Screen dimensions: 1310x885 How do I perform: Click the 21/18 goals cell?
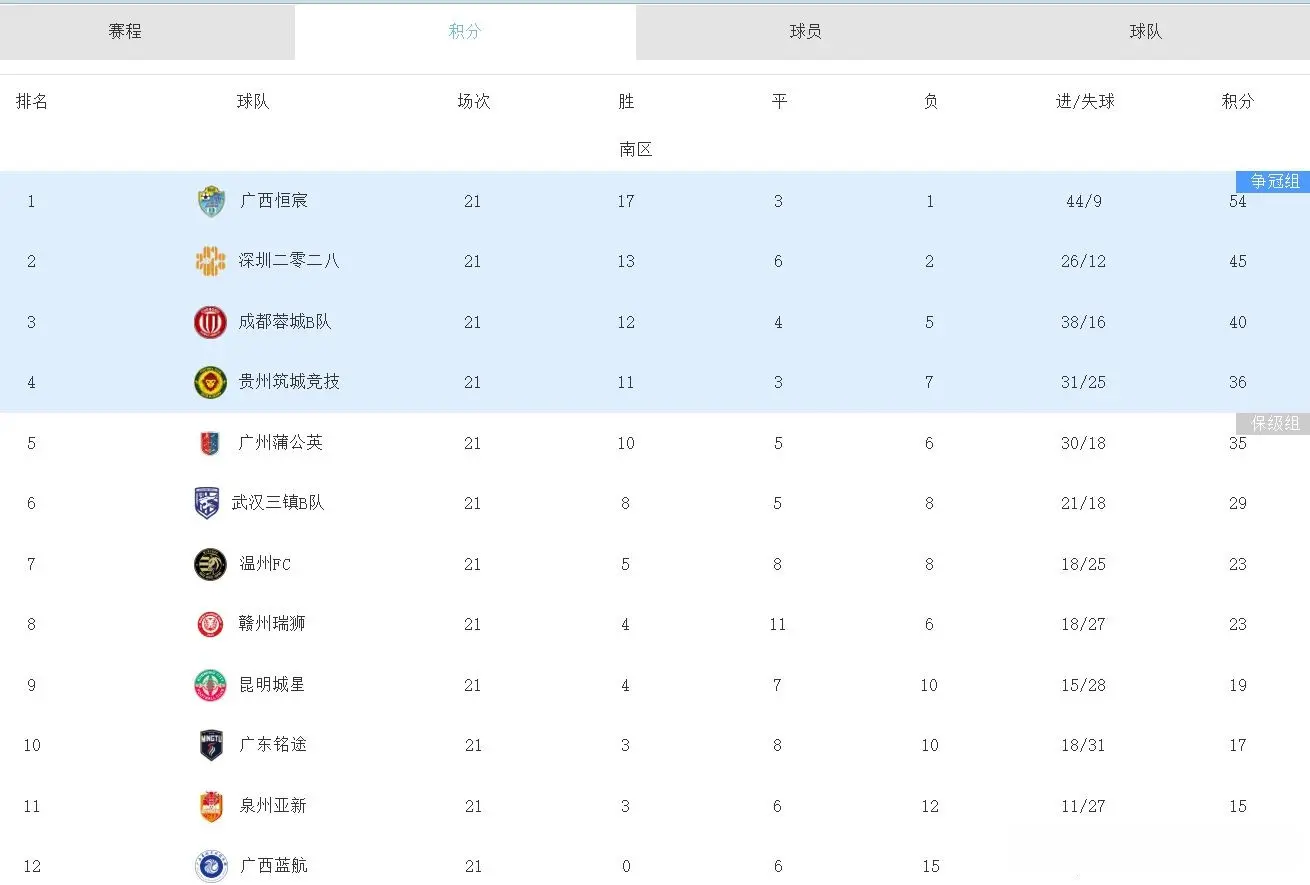click(x=1084, y=504)
